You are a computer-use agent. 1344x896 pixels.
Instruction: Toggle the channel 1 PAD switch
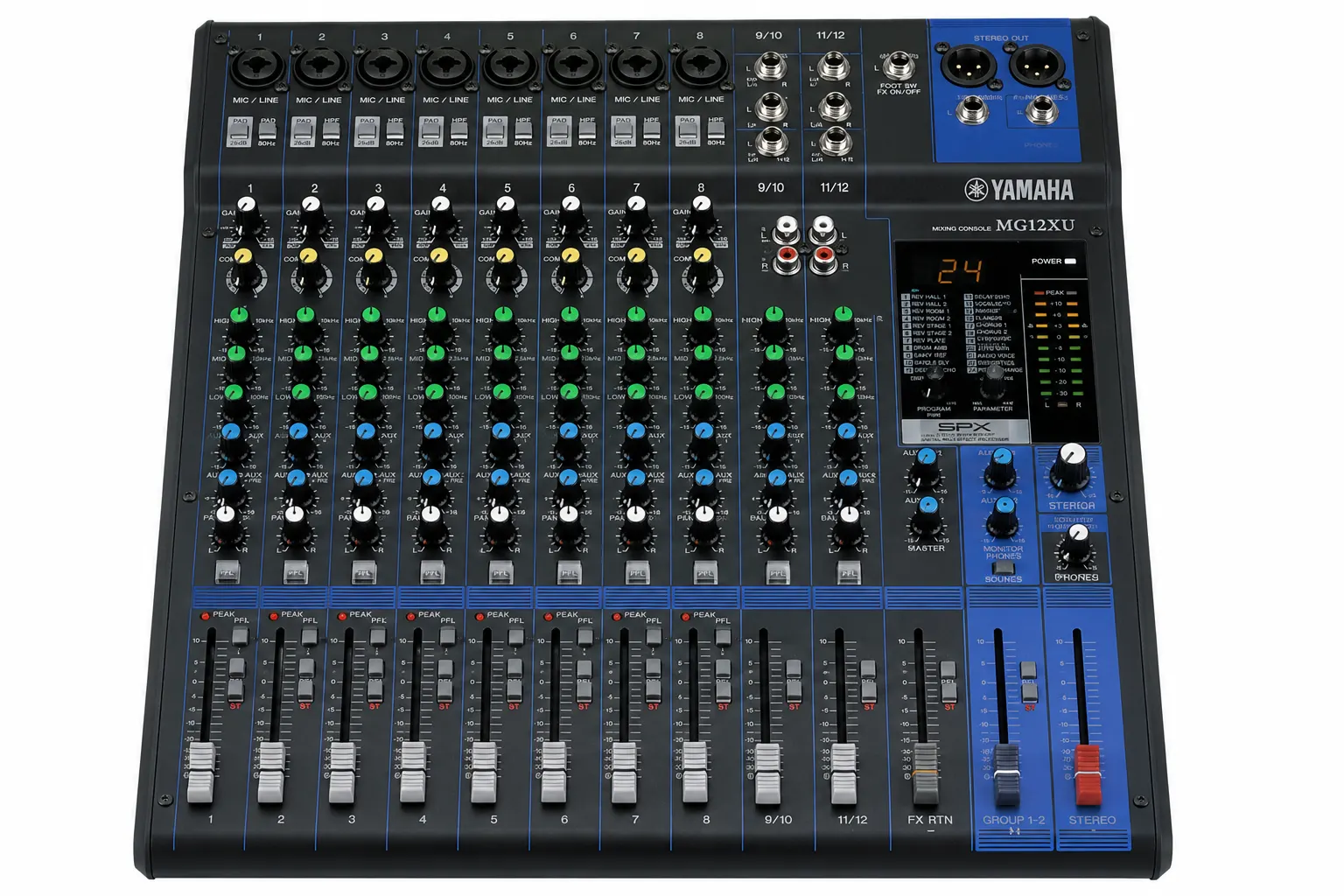[238, 129]
